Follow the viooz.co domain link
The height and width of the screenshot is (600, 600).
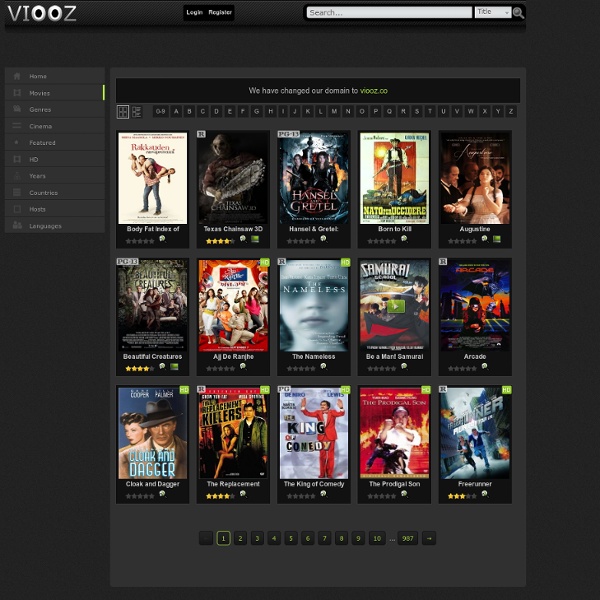click(x=373, y=91)
